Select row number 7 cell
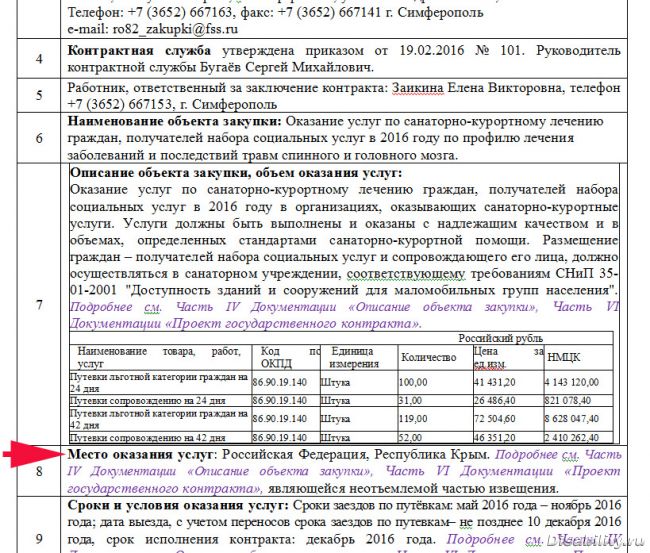This screenshot has height=553, width=650. click(x=39, y=305)
